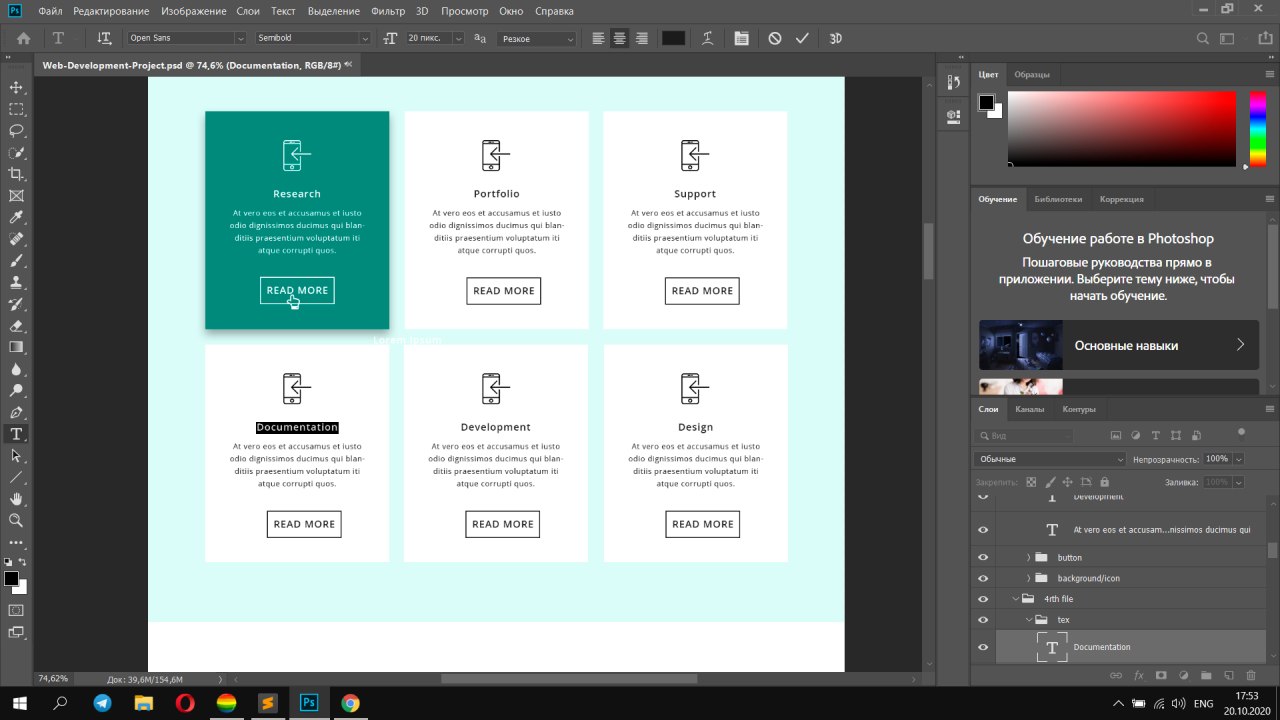Screen dimensions: 1280x720
Task: Expand the button group
Action: (1028, 557)
